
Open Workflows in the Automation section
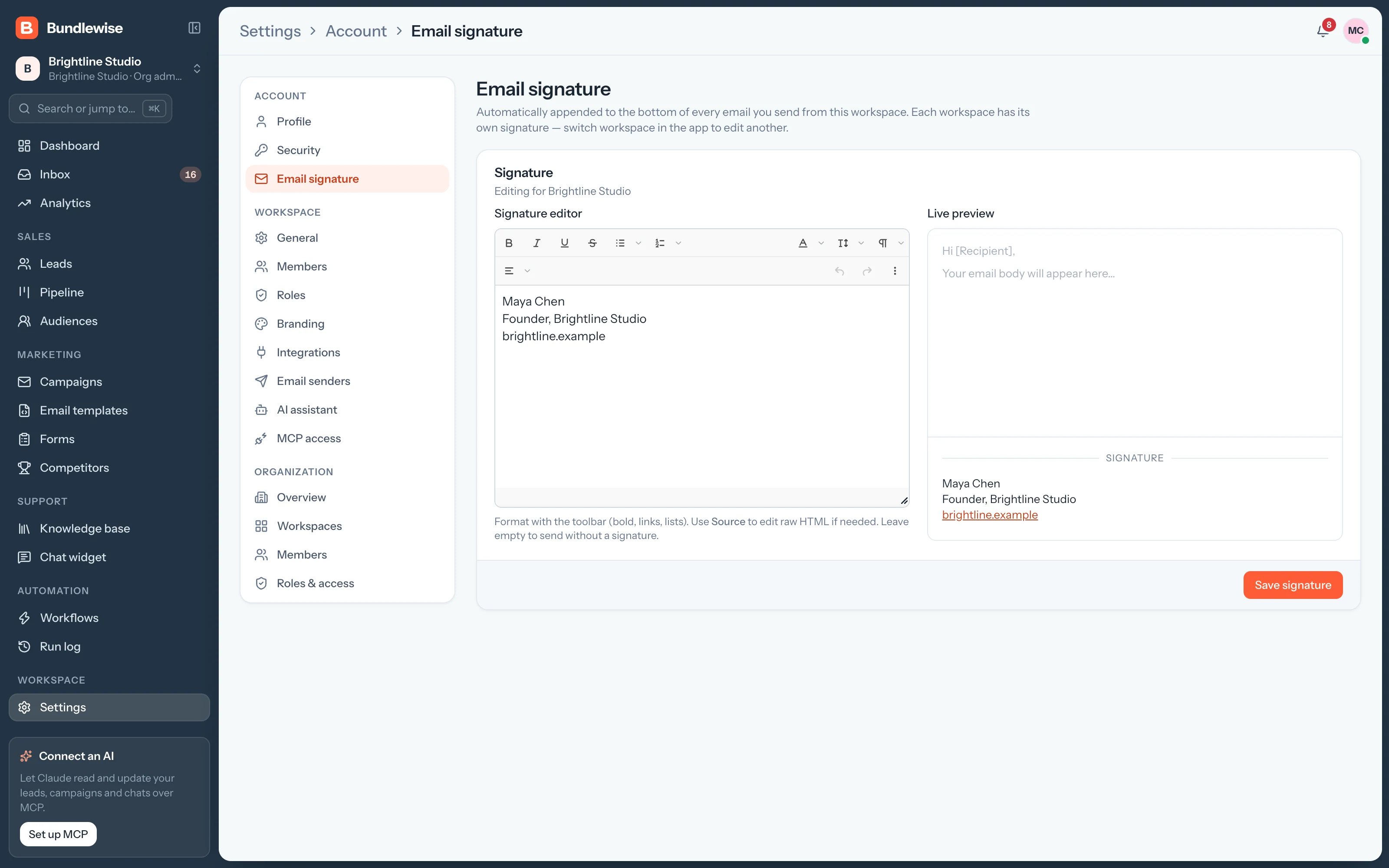click(x=109, y=618)
